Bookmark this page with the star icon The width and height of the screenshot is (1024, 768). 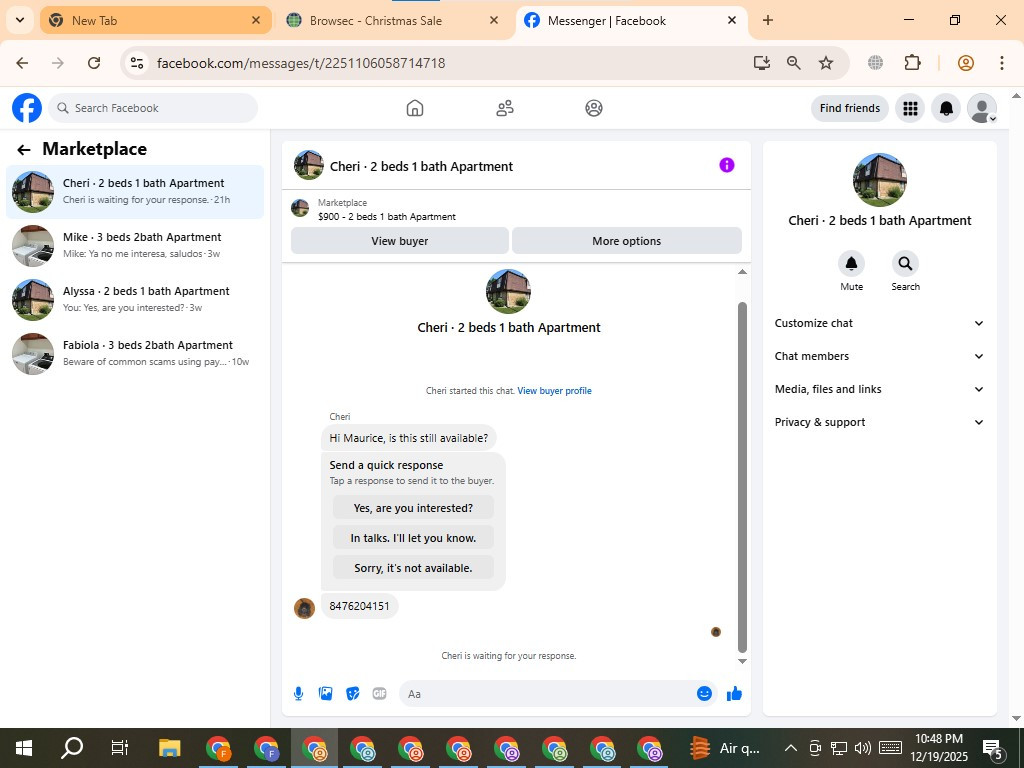coord(826,63)
